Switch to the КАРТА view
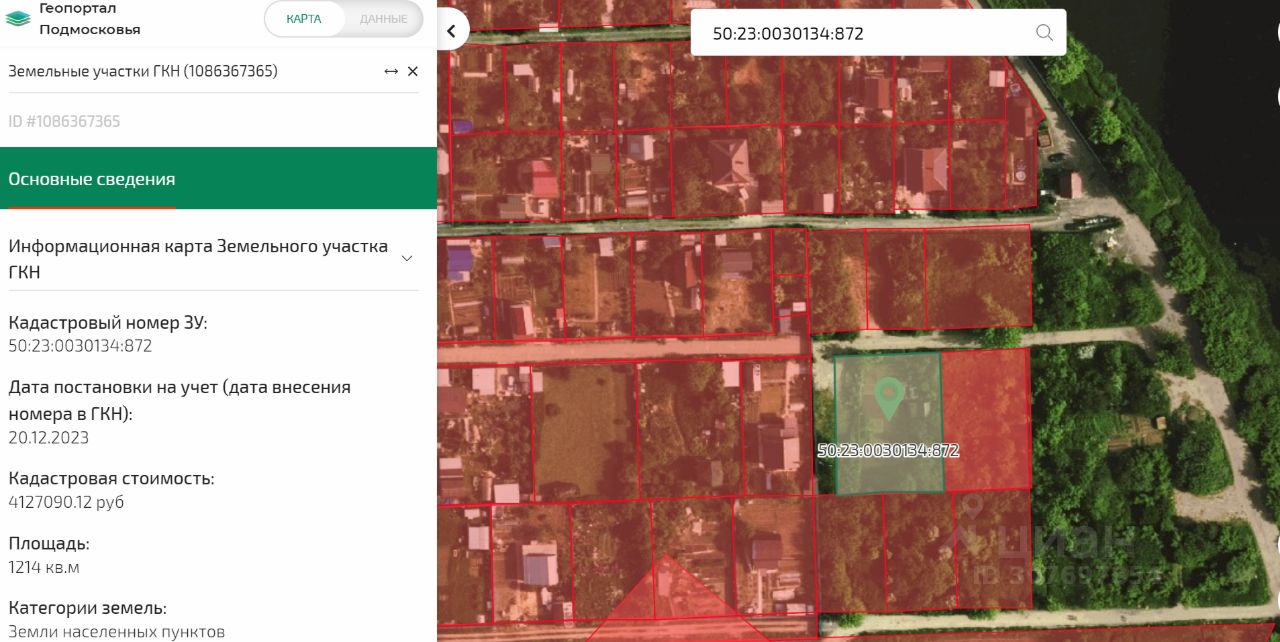 304,19
